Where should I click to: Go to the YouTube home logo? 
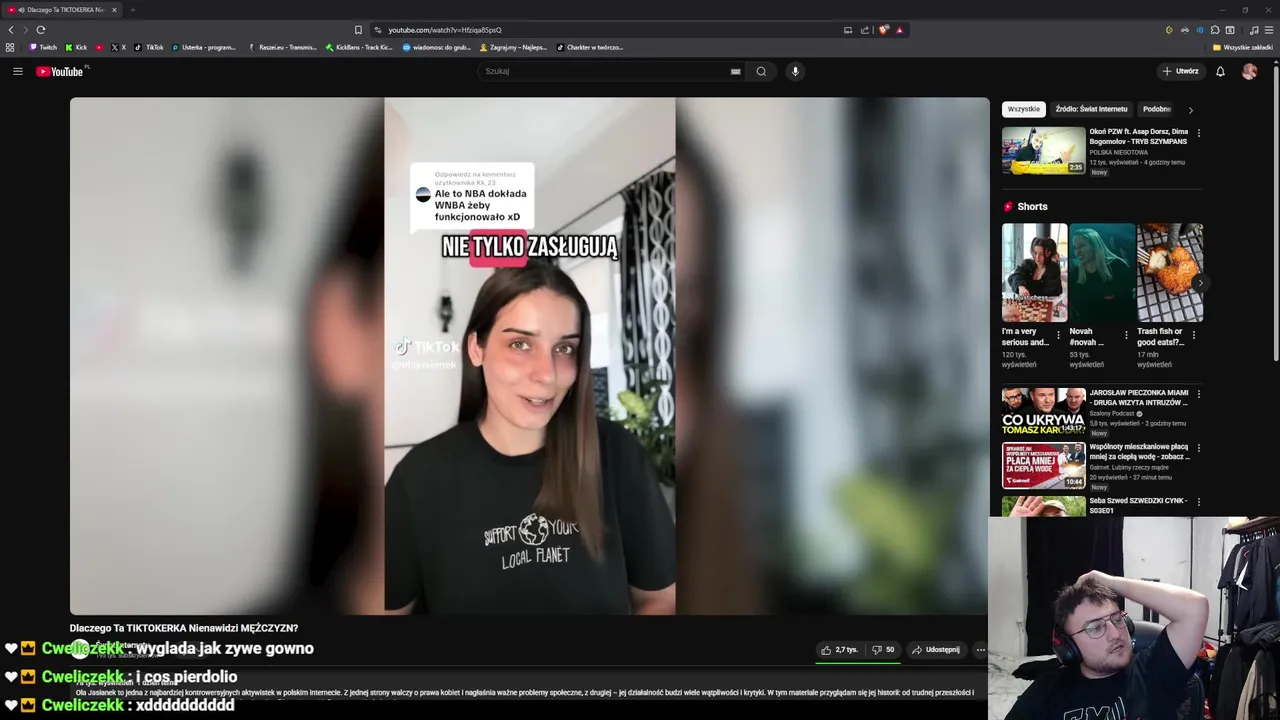62,71
